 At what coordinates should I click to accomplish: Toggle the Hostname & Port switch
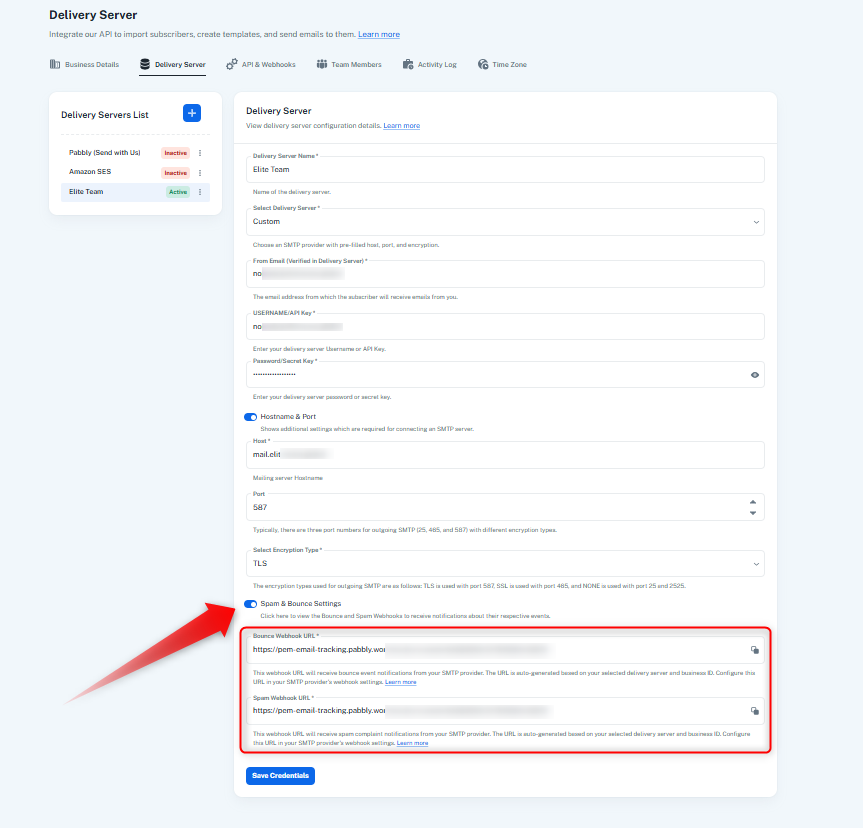coord(250,417)
